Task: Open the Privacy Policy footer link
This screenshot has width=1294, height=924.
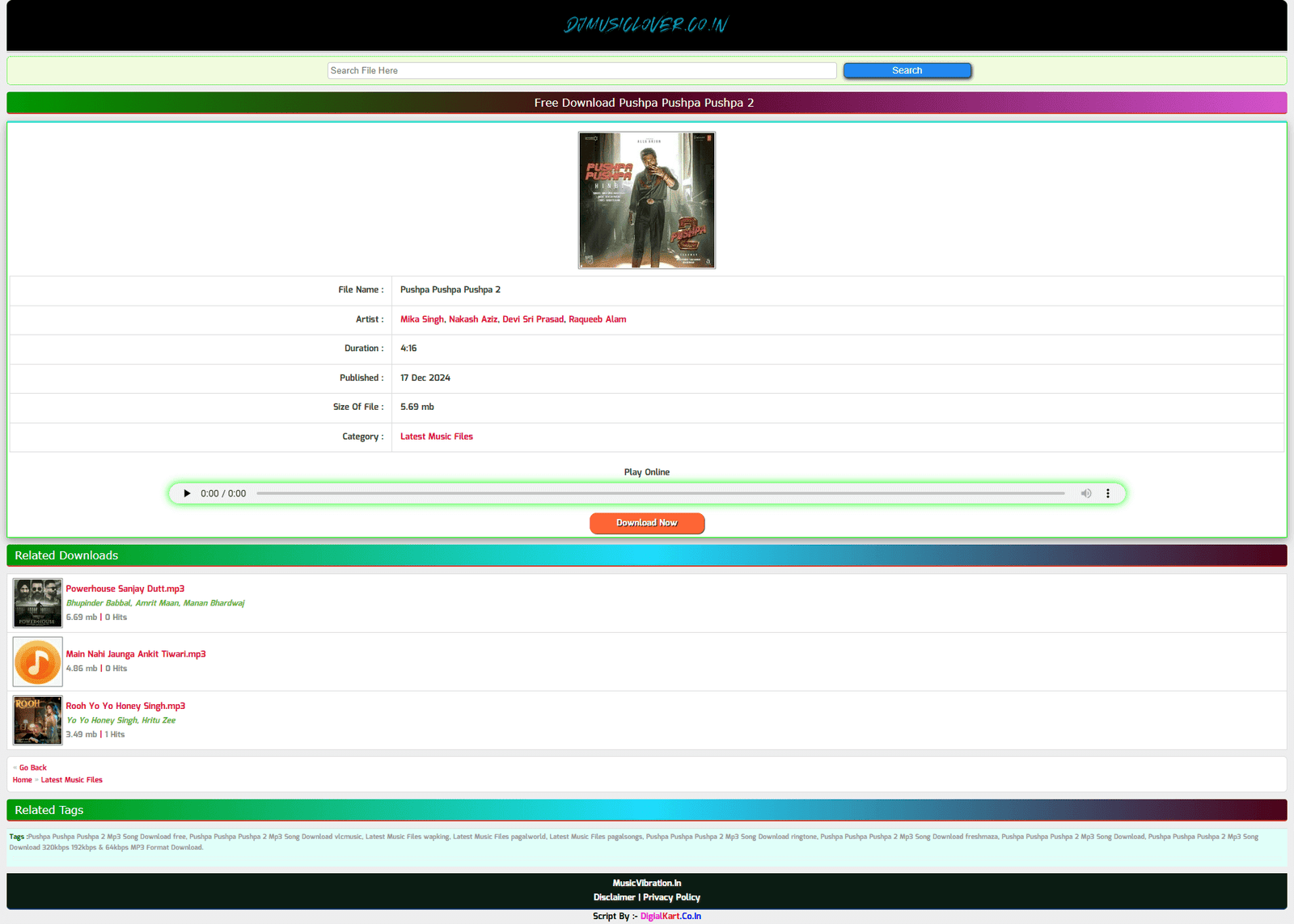Action: 671,897
